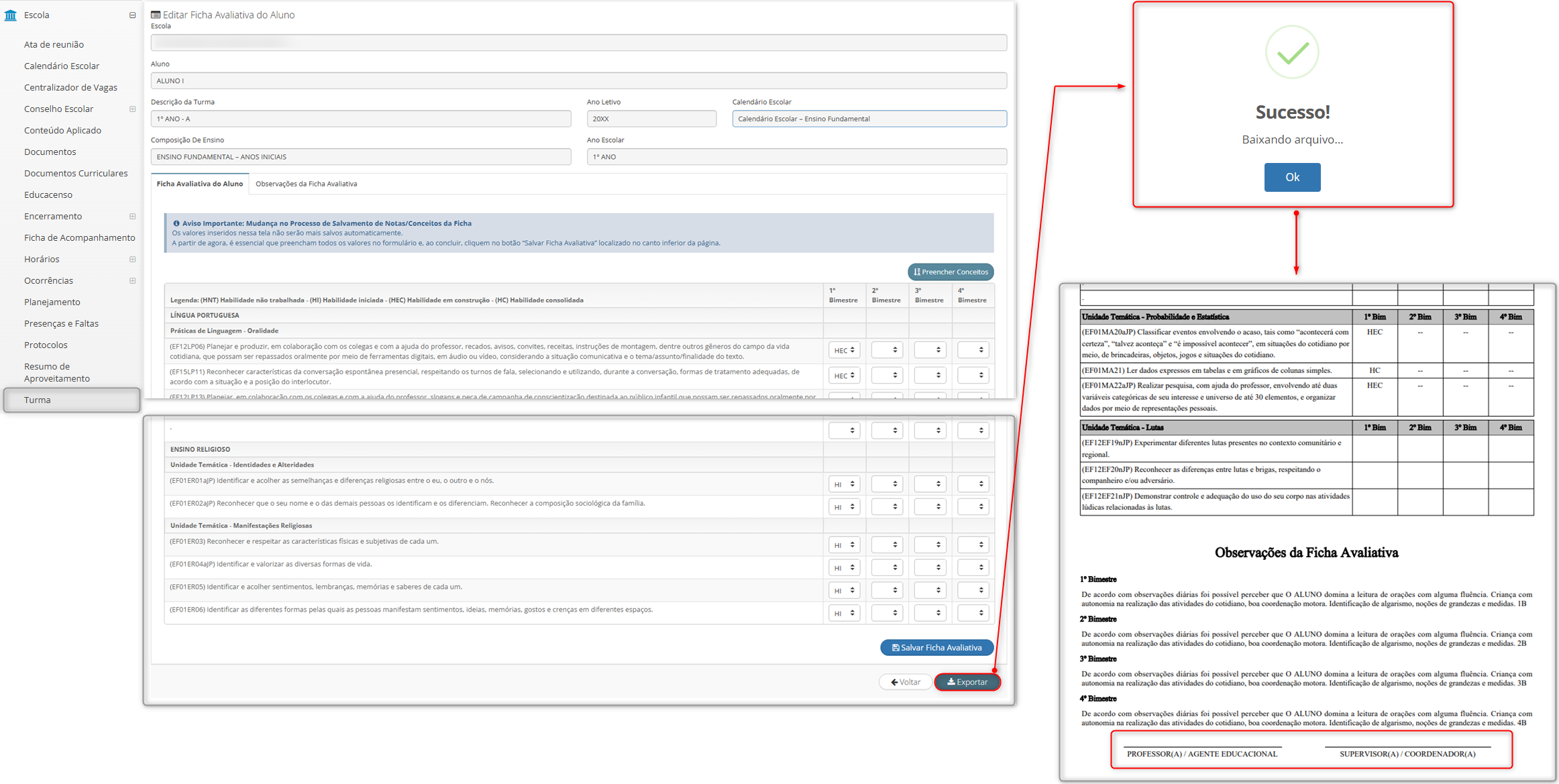Open 3º Bimestre dropdown for EF01ER05
The image size is (1559, 784).
(x=930, y=591)
